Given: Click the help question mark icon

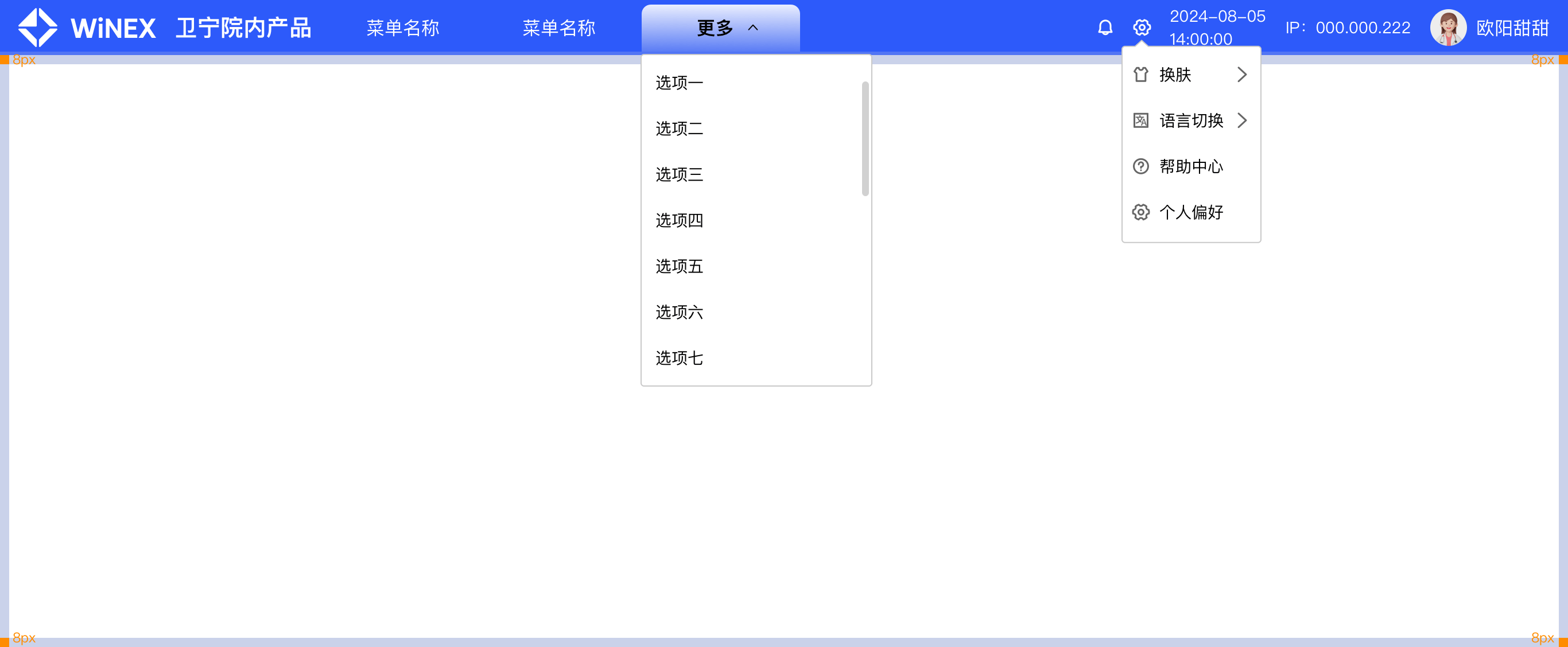Looking at the screenshot, I should [1140, 166].
